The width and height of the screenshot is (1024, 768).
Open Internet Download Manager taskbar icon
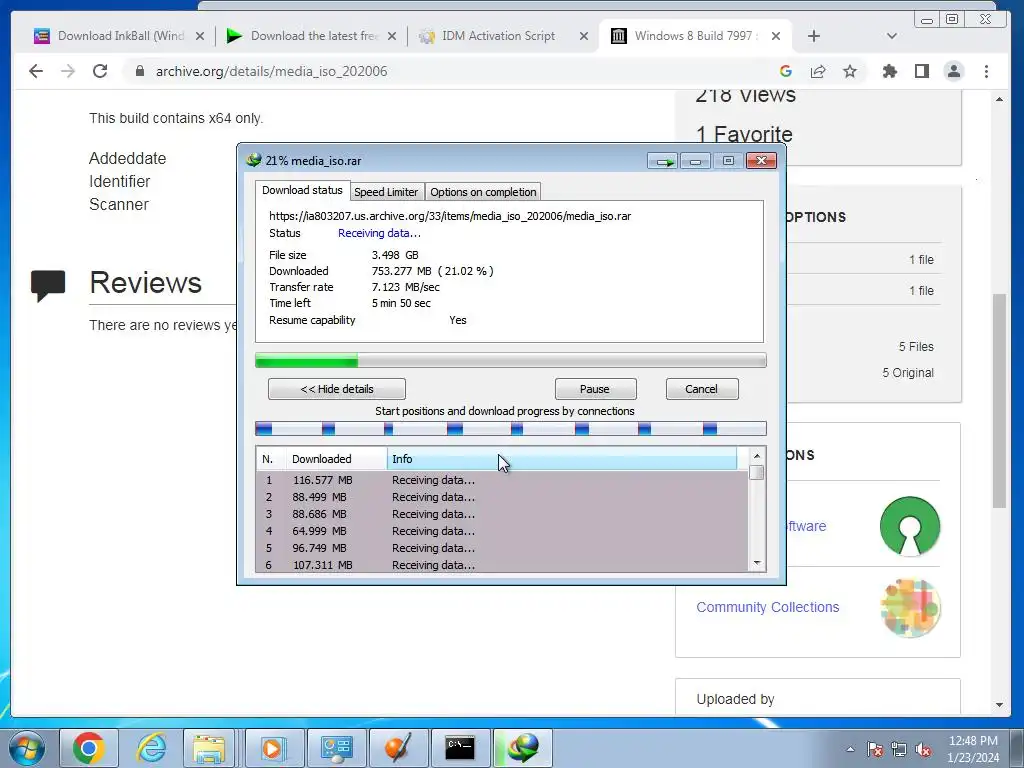(x=523, y=748)
